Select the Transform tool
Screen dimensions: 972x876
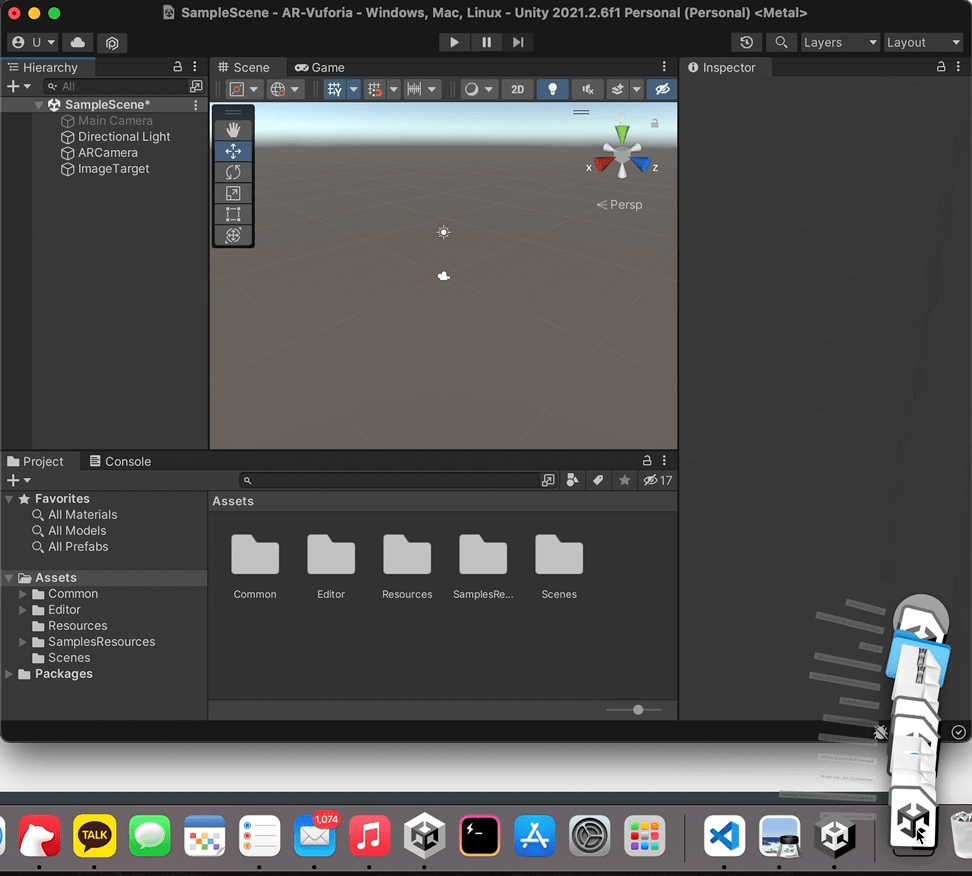(x=233, y=235)
